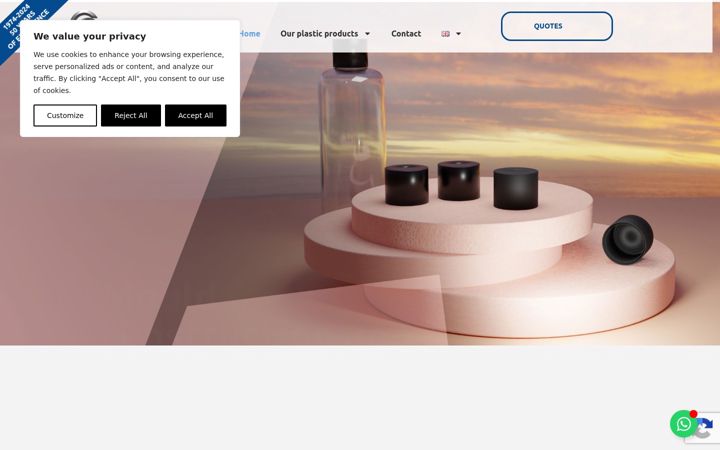
Task: Customize cookie preferences
Action: tap(65, 115)
